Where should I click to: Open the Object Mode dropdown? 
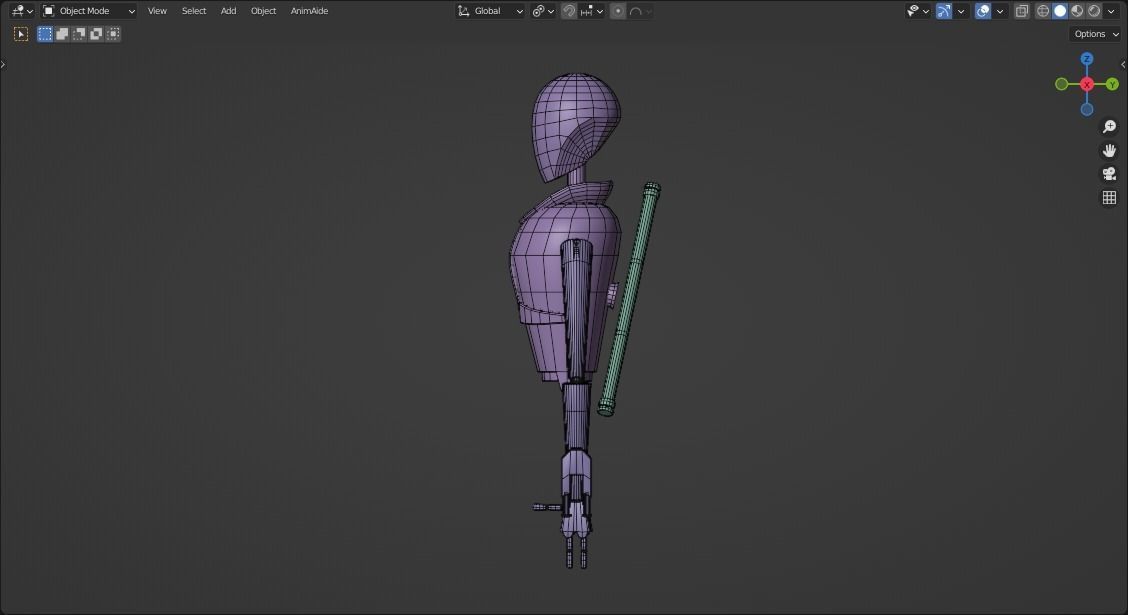(88, 11)
